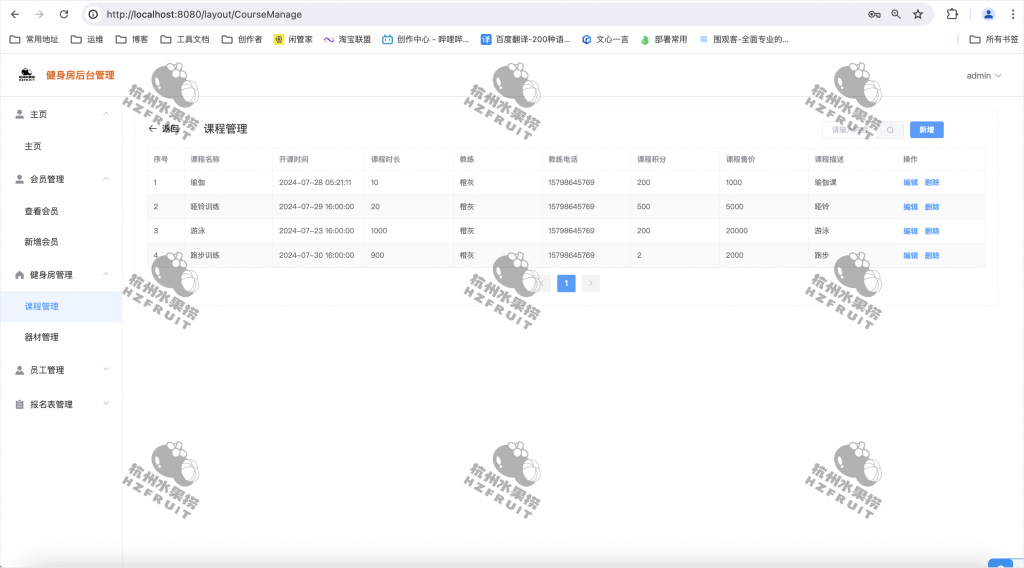1024x568 pixels.
Task: Click the browser address bar URL
Action: click(x=204, y=14)
